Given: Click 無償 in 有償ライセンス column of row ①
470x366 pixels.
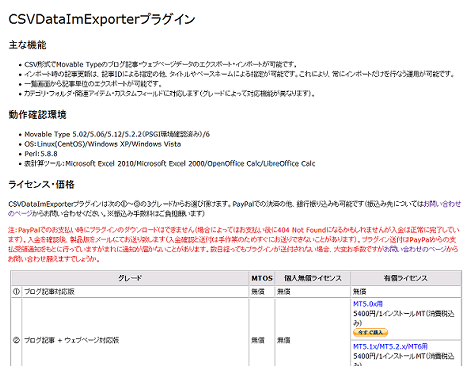Looking at the screenshot, I should 359,292.
